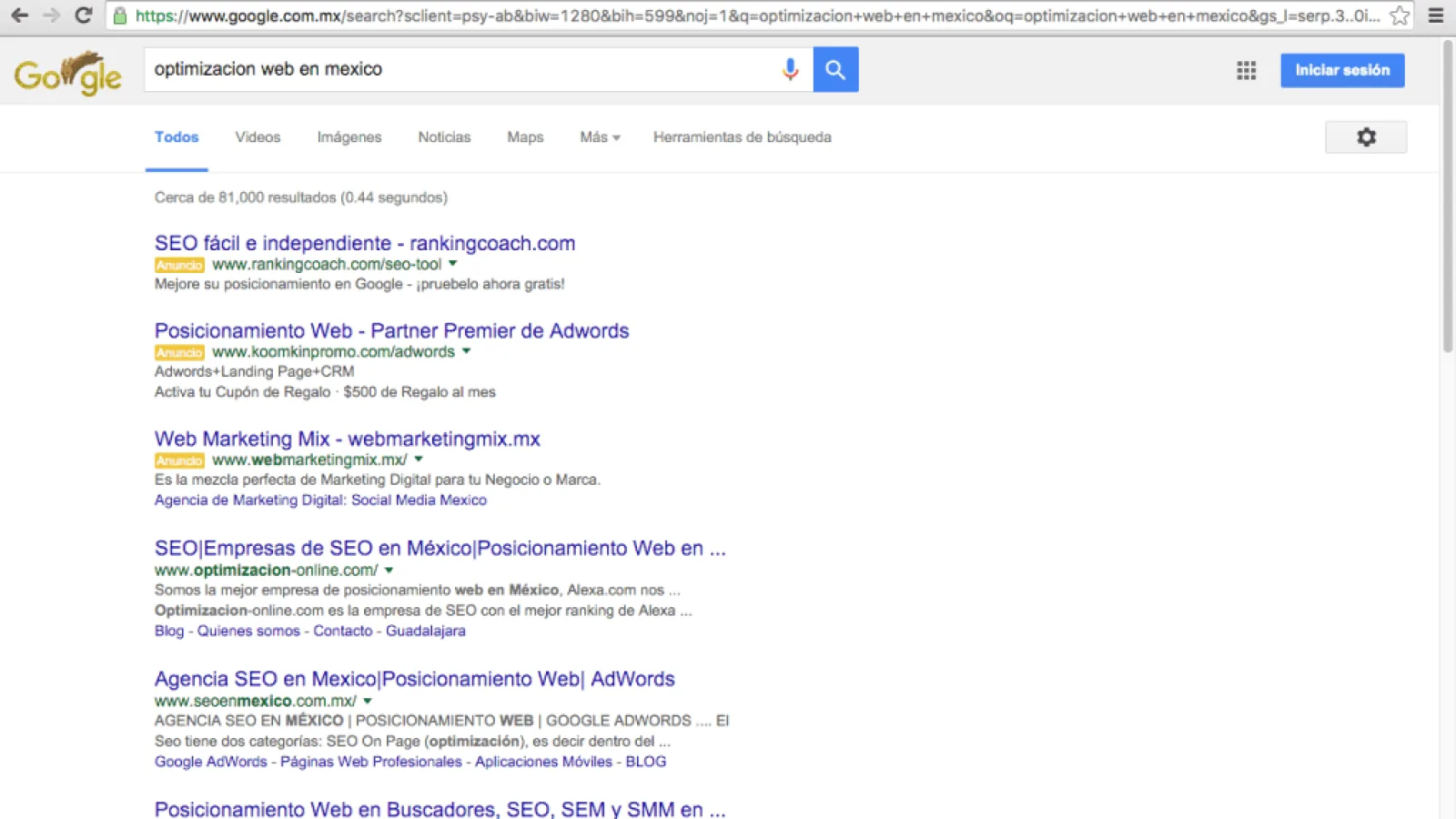Open Agencia SEO en Mexico result
The image size is (1456, 819).
[x=414, y=679]
